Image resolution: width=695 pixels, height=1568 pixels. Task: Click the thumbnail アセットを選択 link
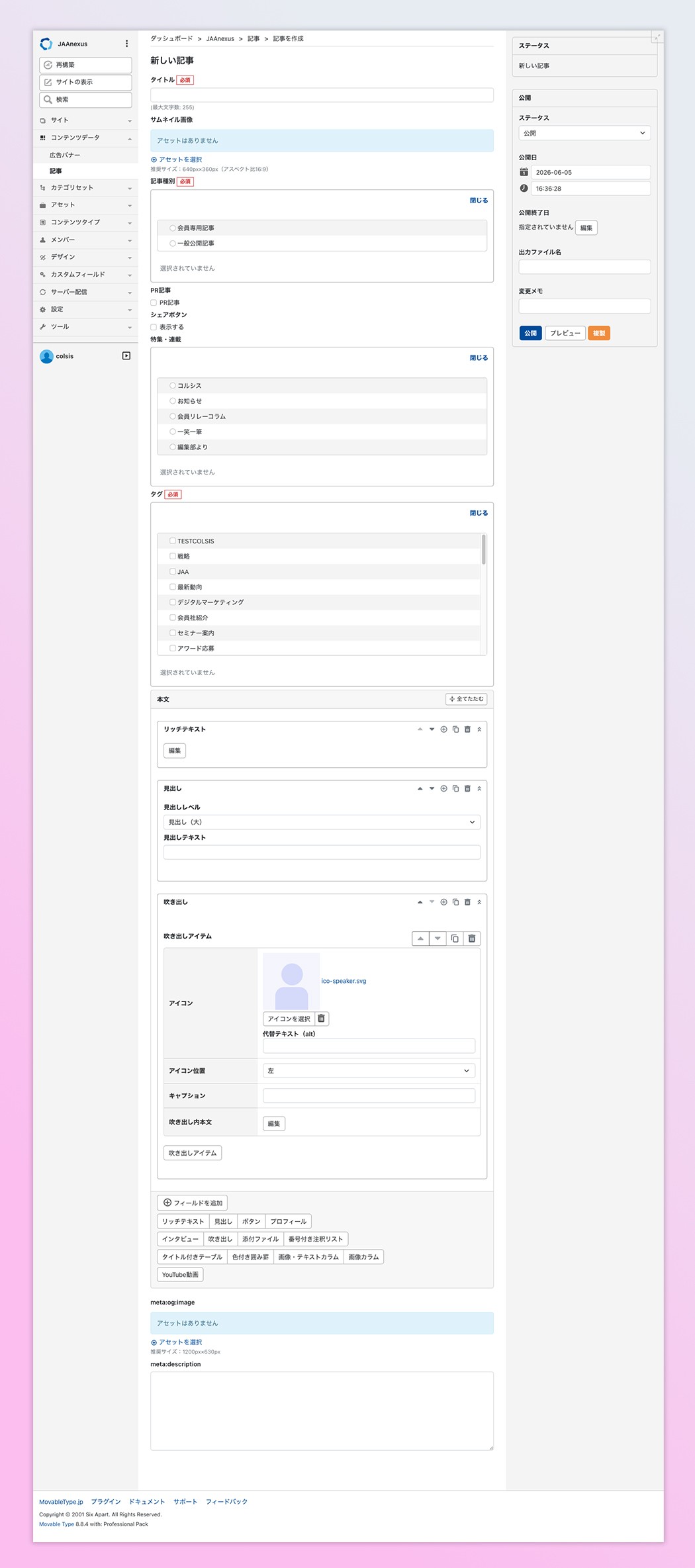177,160
